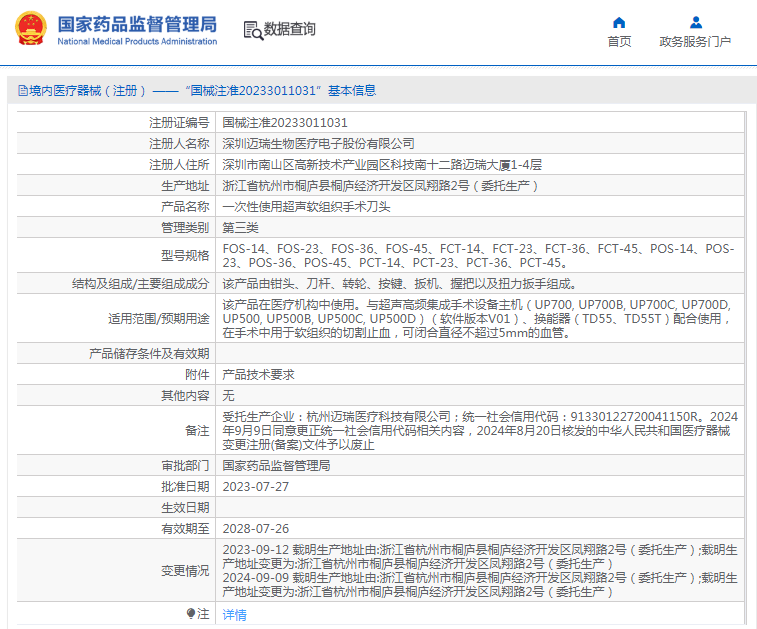757x629 pixels.
Task: Select 第三类 management category value
Action: coord(240,228)
